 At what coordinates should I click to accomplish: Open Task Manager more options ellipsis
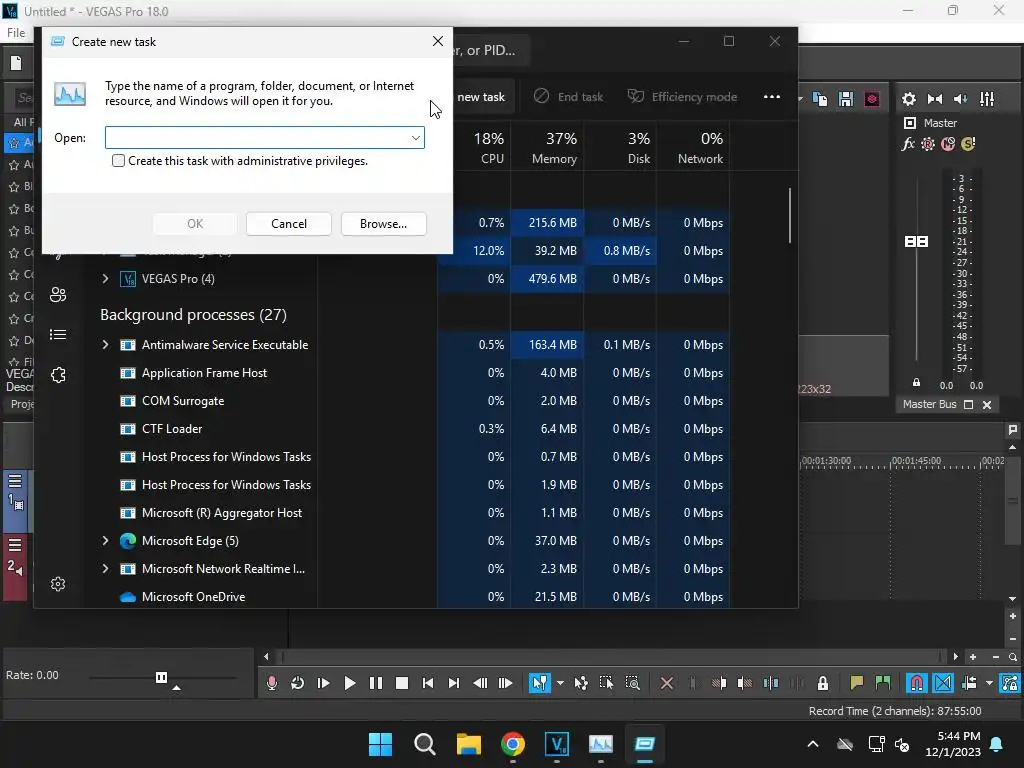pos(772,97)
